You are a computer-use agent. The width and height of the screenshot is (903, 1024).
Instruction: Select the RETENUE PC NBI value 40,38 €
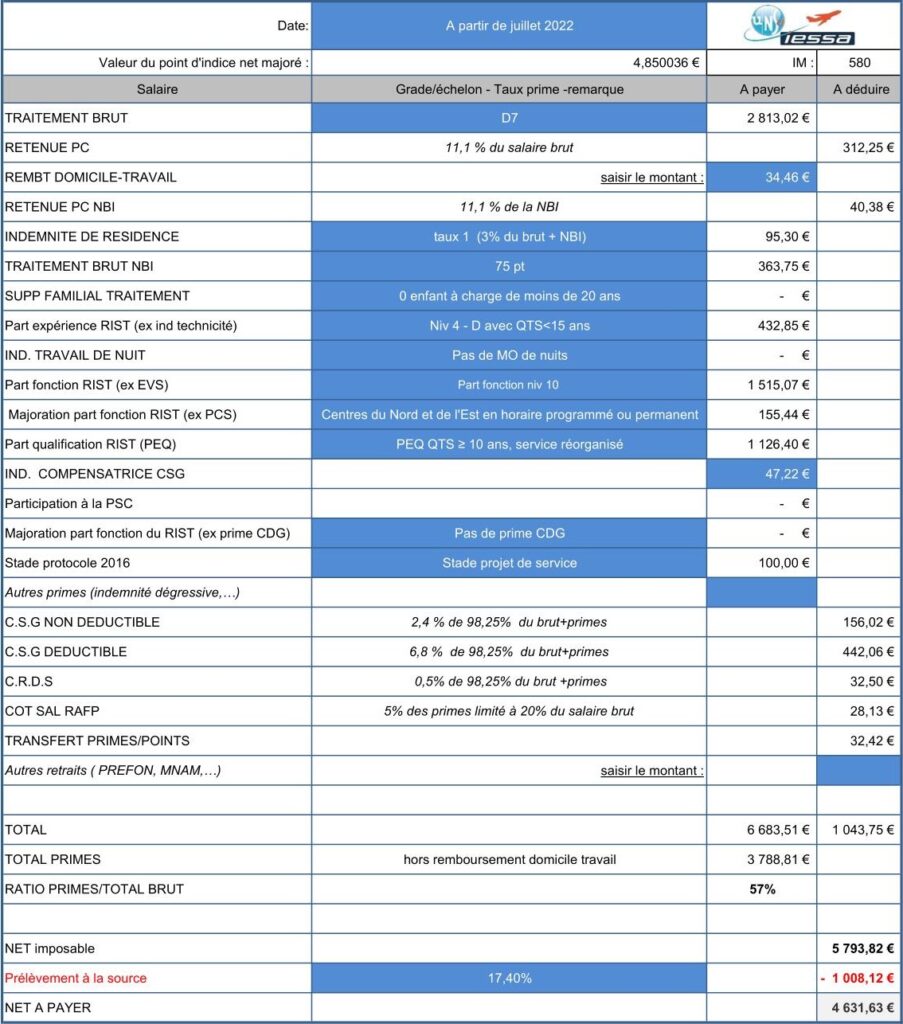872,207
